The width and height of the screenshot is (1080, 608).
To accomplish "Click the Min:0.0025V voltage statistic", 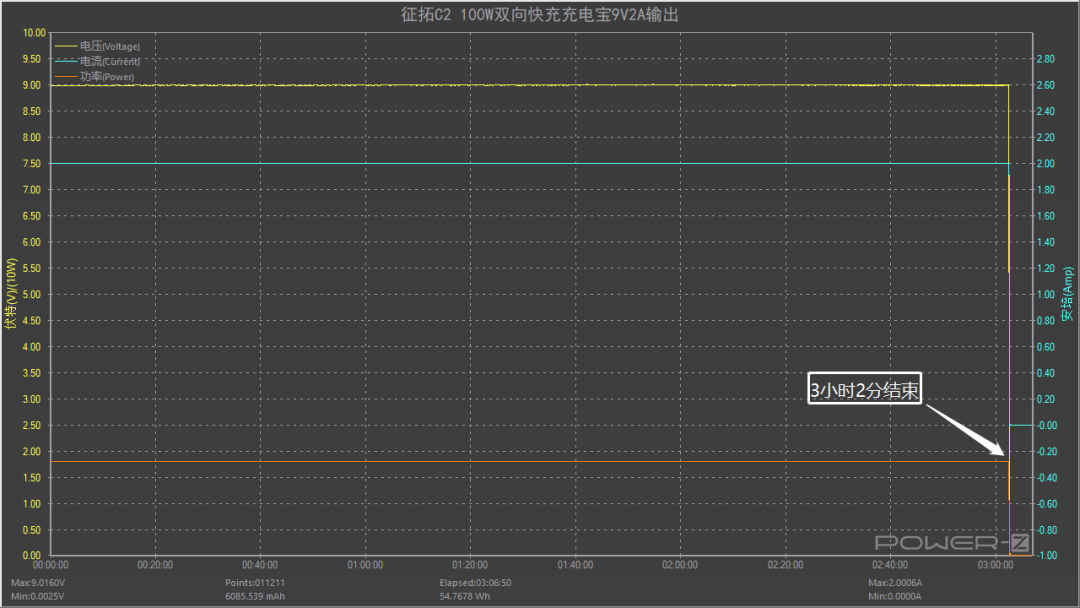I will point(37,596).
